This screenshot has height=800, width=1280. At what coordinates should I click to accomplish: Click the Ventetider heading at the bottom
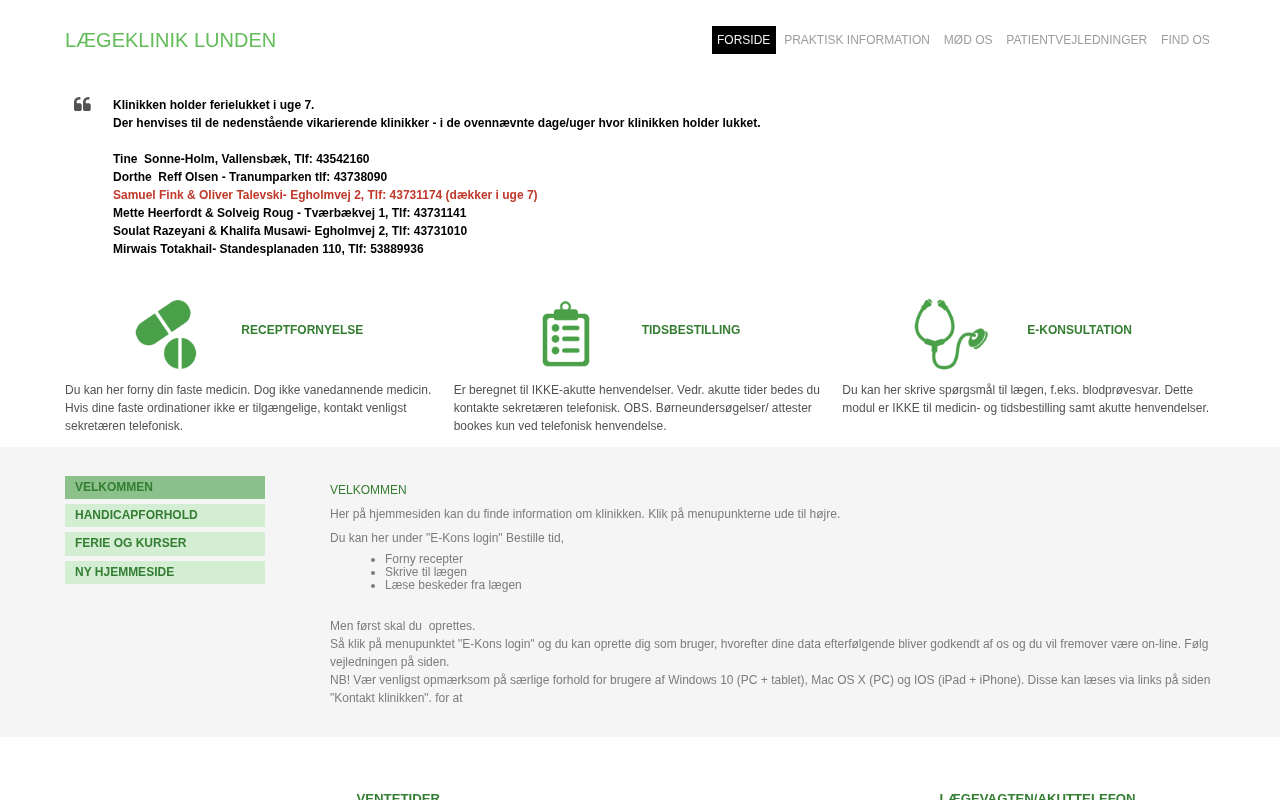(x=398, y=796)
